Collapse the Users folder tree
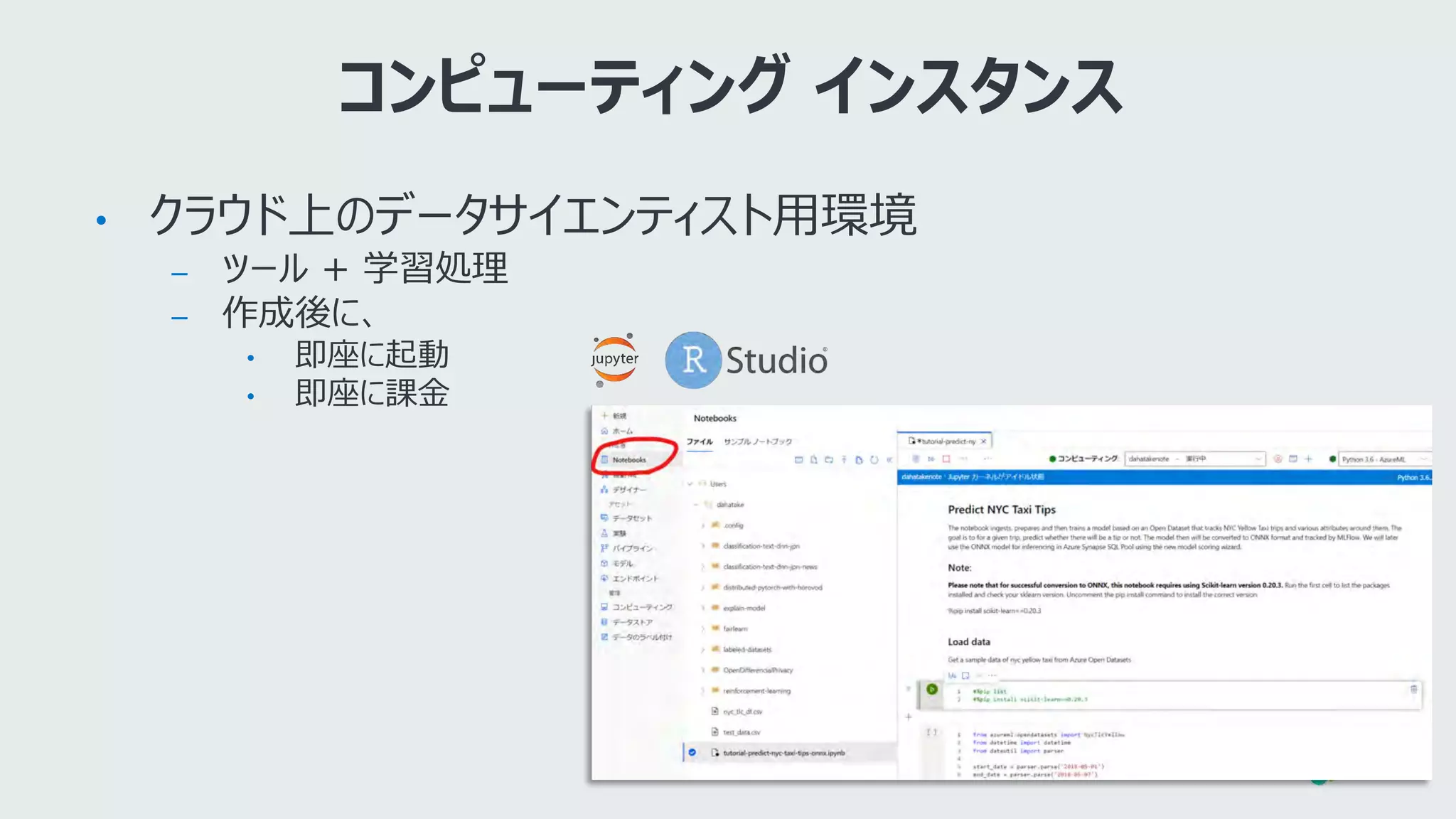 (690, 484)
